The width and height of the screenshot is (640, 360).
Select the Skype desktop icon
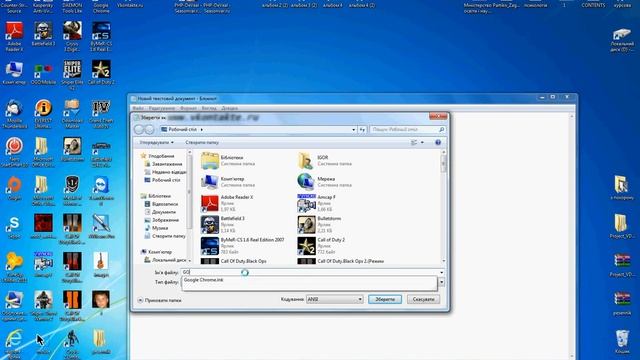[x=14, y=227]
